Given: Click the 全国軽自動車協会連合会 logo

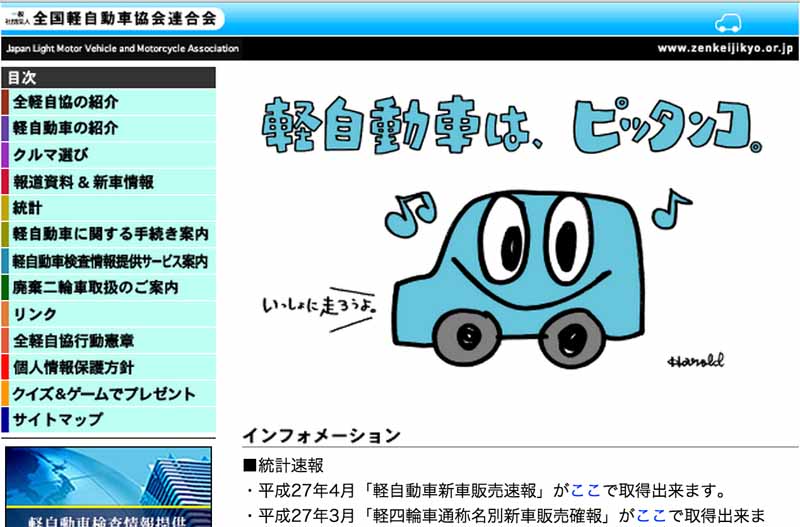Looking at the screenshot, I should tap(112, 18).
